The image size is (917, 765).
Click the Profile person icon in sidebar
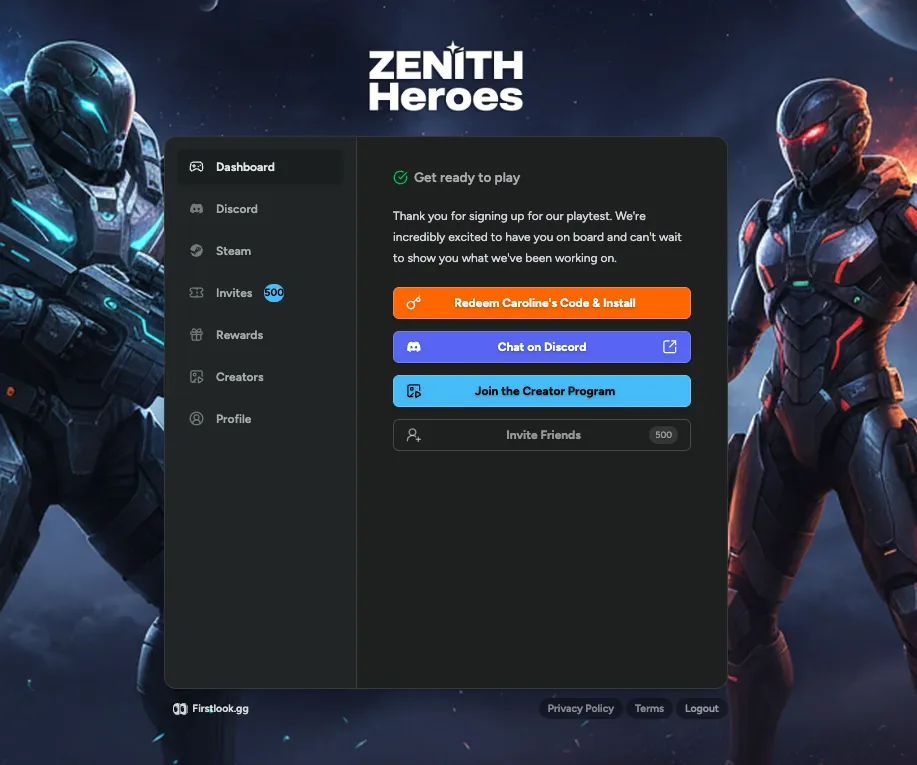coord(197,419)
